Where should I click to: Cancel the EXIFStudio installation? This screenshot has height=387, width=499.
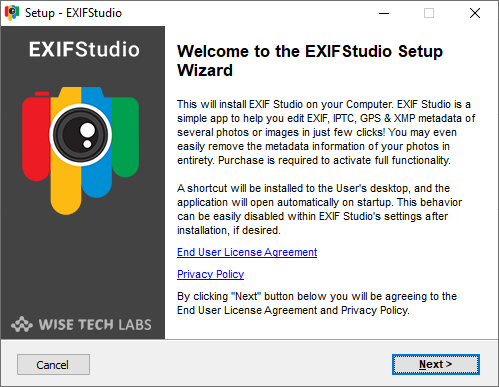coord(53,364)
